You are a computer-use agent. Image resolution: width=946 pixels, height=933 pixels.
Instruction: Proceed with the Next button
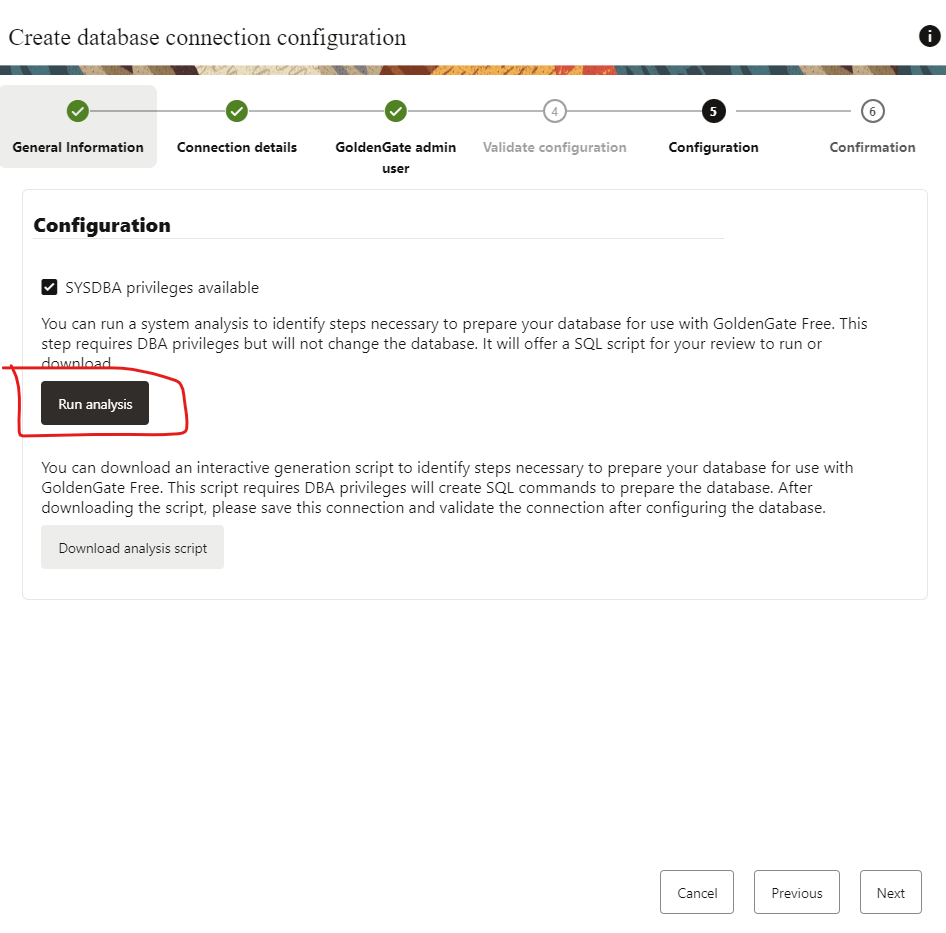[890, 893]
